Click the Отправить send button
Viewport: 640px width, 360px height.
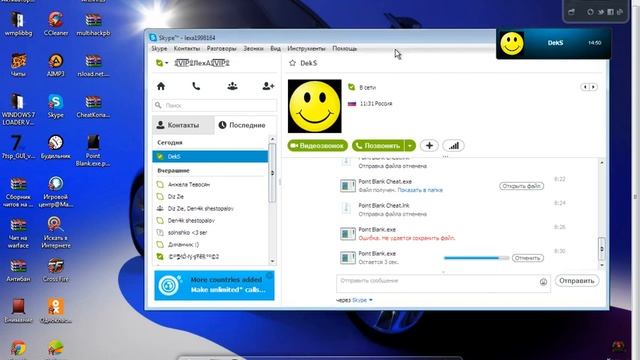(577, 281)
